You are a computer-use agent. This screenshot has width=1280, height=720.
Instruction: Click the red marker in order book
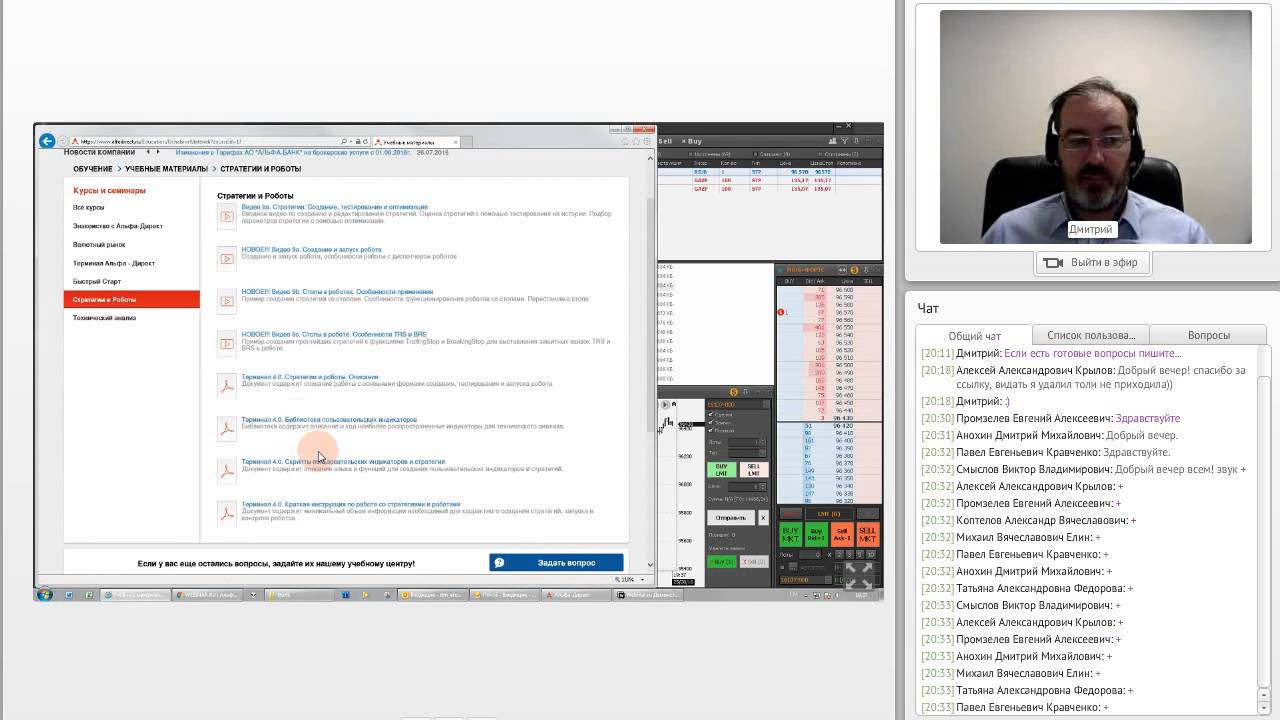pyautogui.click(x=781, y=312)
